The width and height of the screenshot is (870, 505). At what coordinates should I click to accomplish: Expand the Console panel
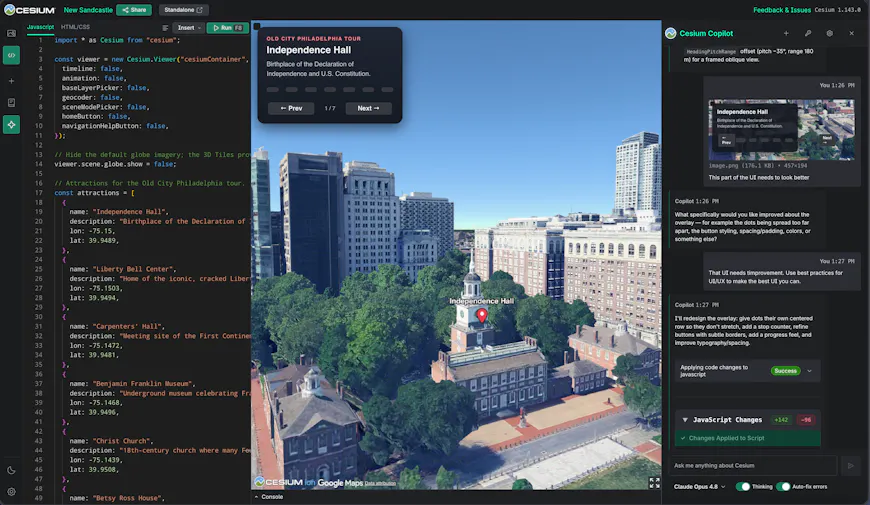[269, 497]
